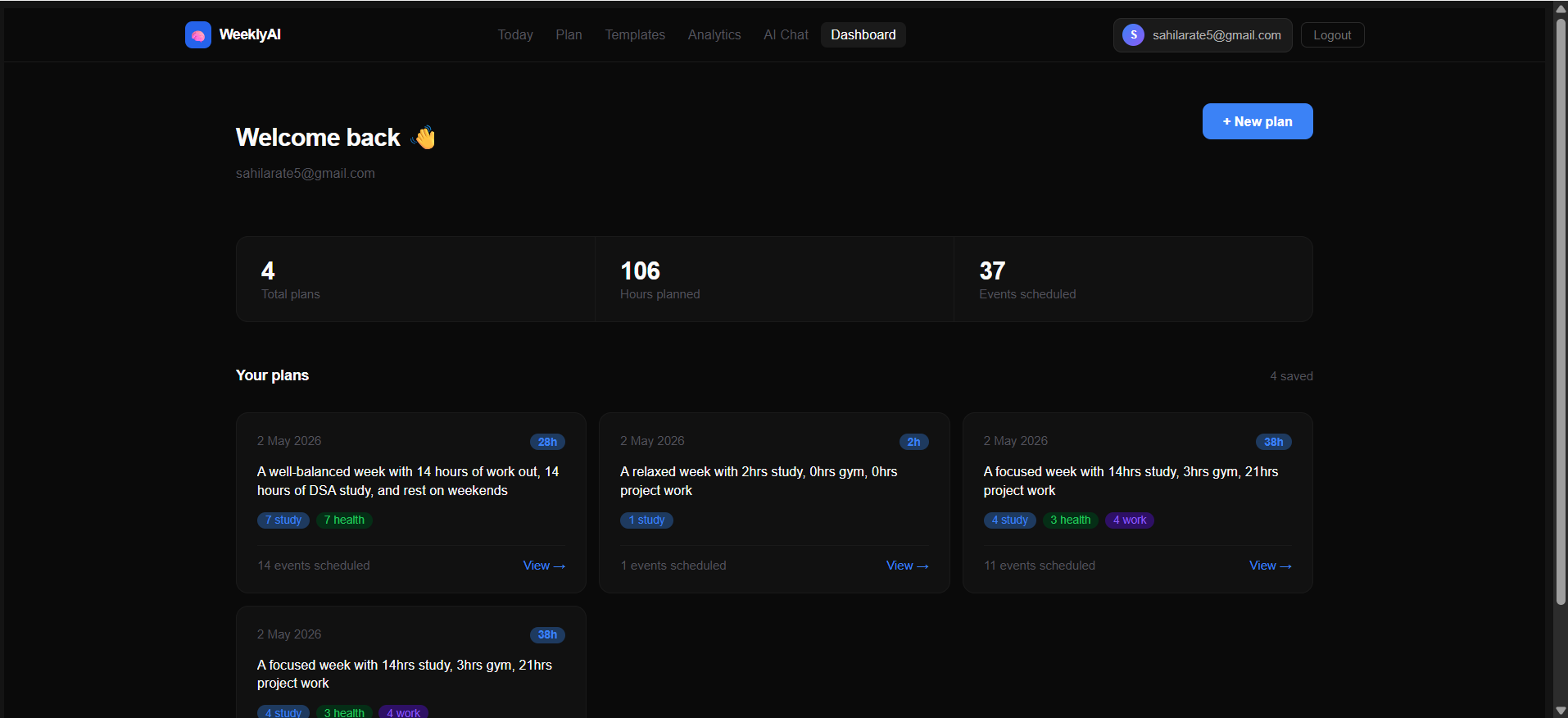View the relaxed week plan
The height and width of the screenshot is (718, 1568).
coord(908,566)
